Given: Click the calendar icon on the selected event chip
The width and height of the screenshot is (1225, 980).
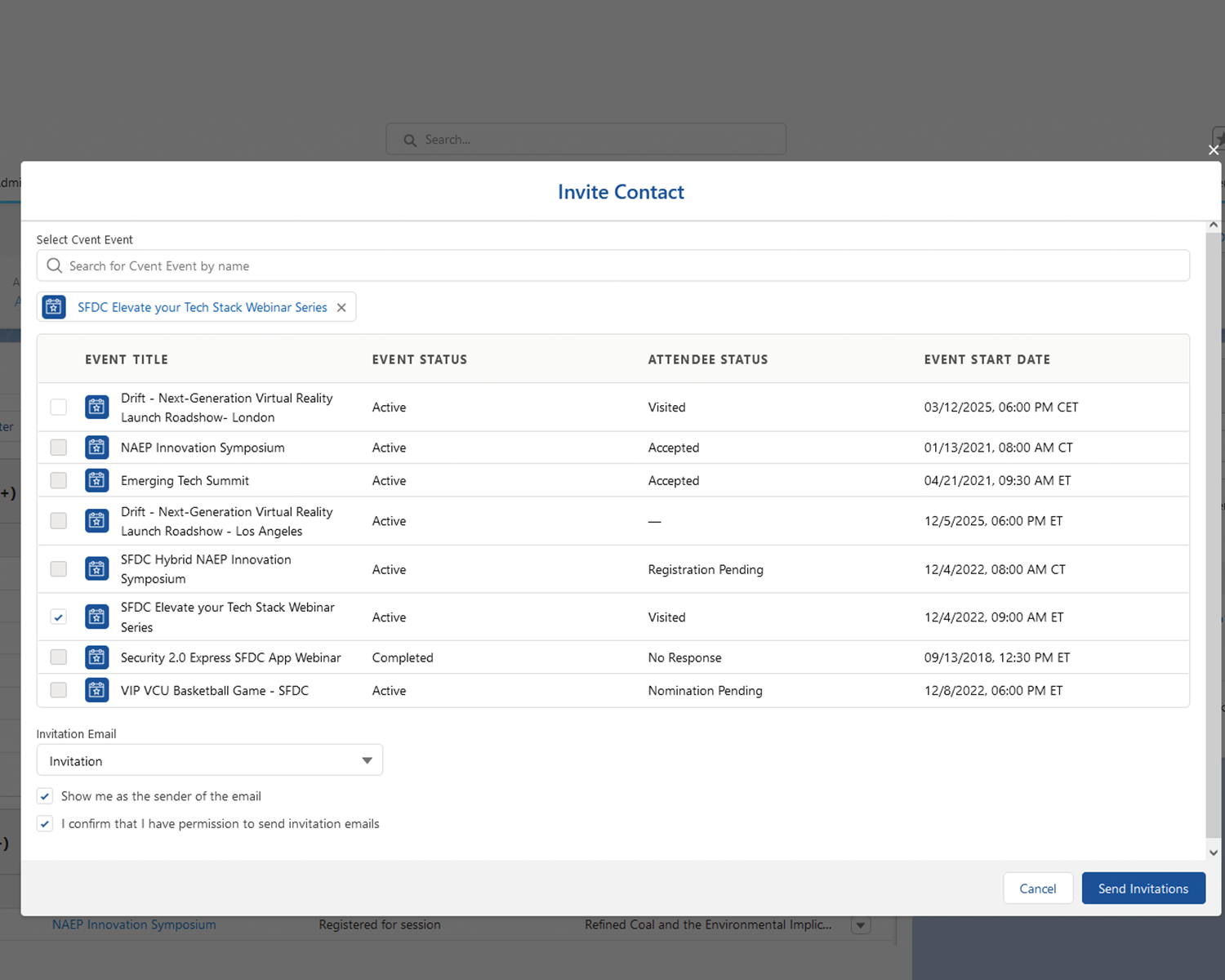Looking at the screenshot, I should click(x=53, y=306).
